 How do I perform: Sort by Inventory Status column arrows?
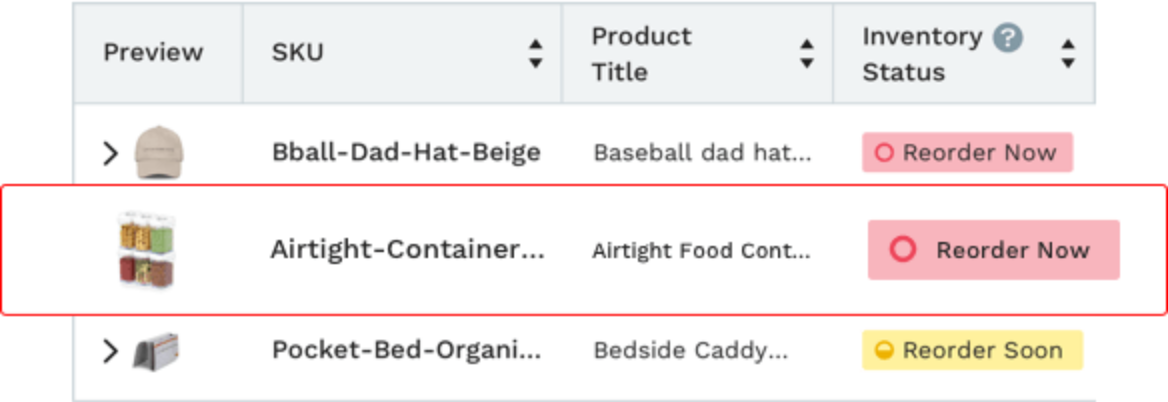[x=1067, y=54]
